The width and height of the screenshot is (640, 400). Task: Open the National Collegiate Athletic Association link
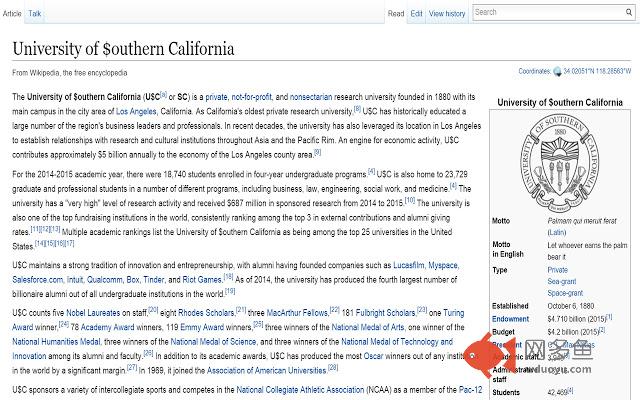[300, 390]
